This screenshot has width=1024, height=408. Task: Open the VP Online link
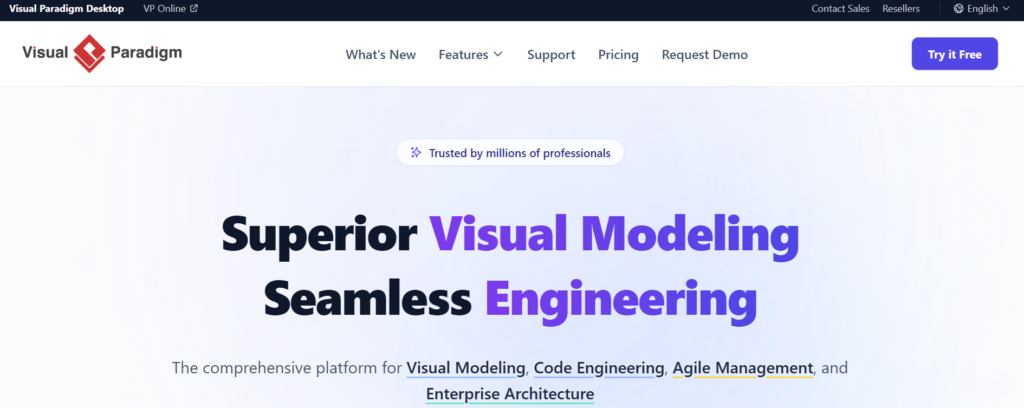click(x=170, y=8)
